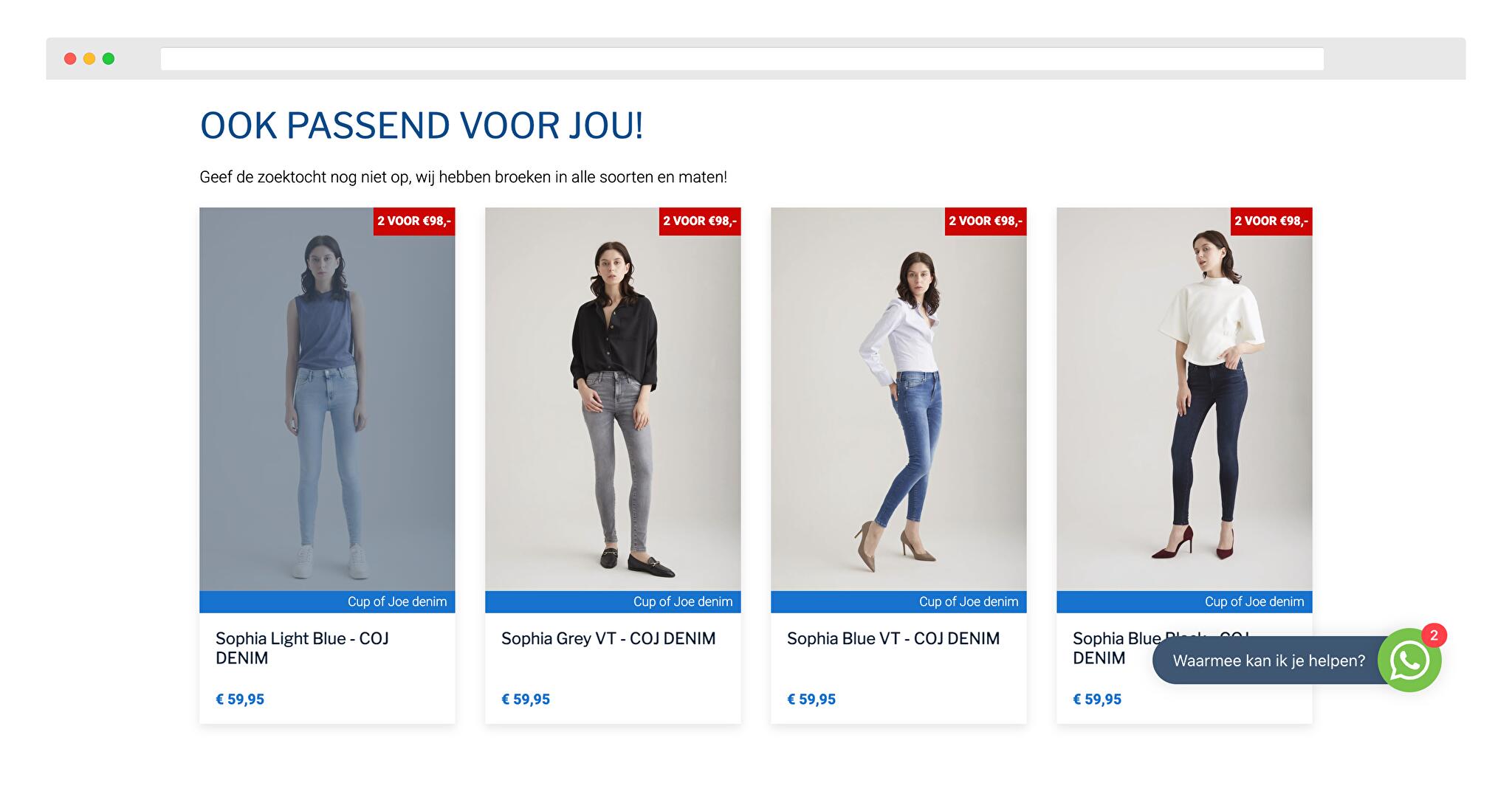Click the Cup of Joe denim bar under first product
Viewport: 1512px width, 794px height.
tap(327, 602)
